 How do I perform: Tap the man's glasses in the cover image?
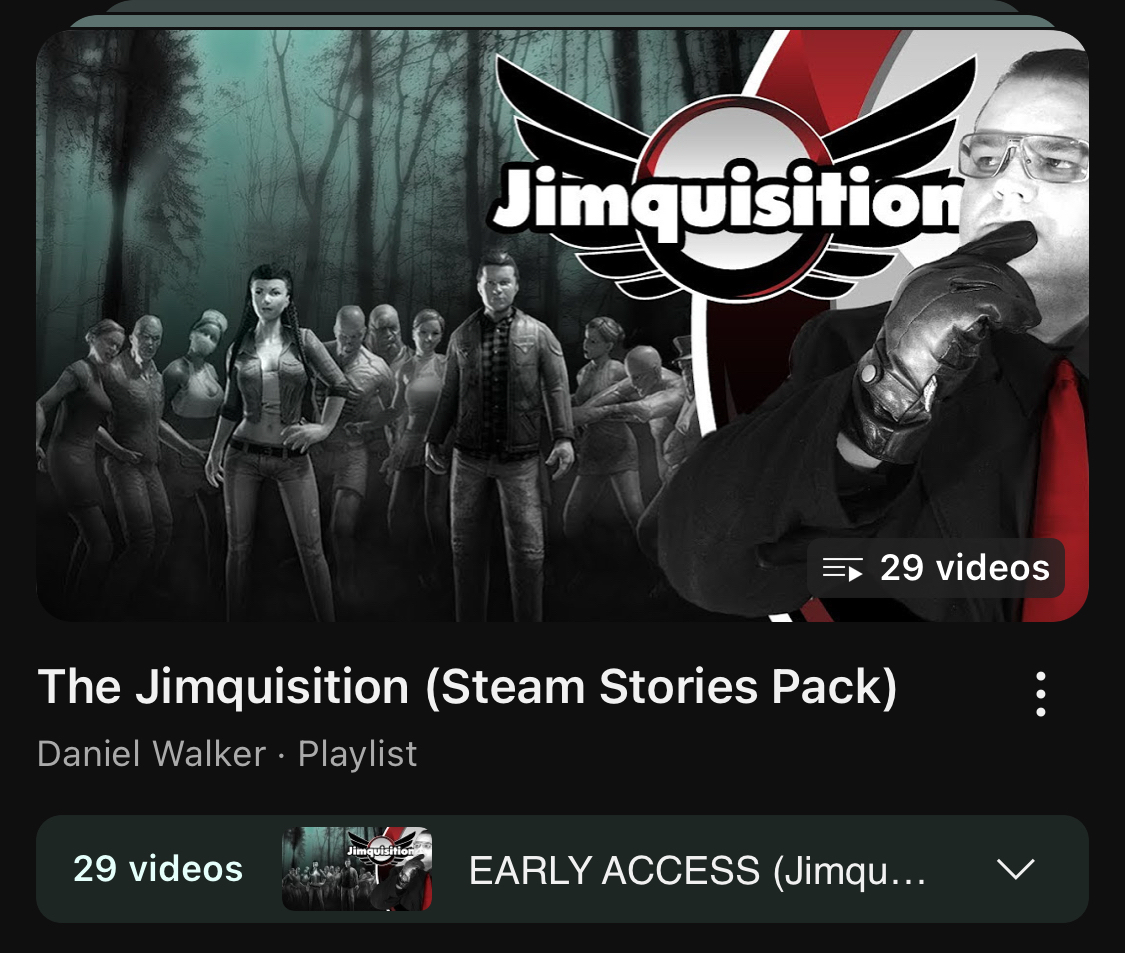click(x=1022, y=155)
